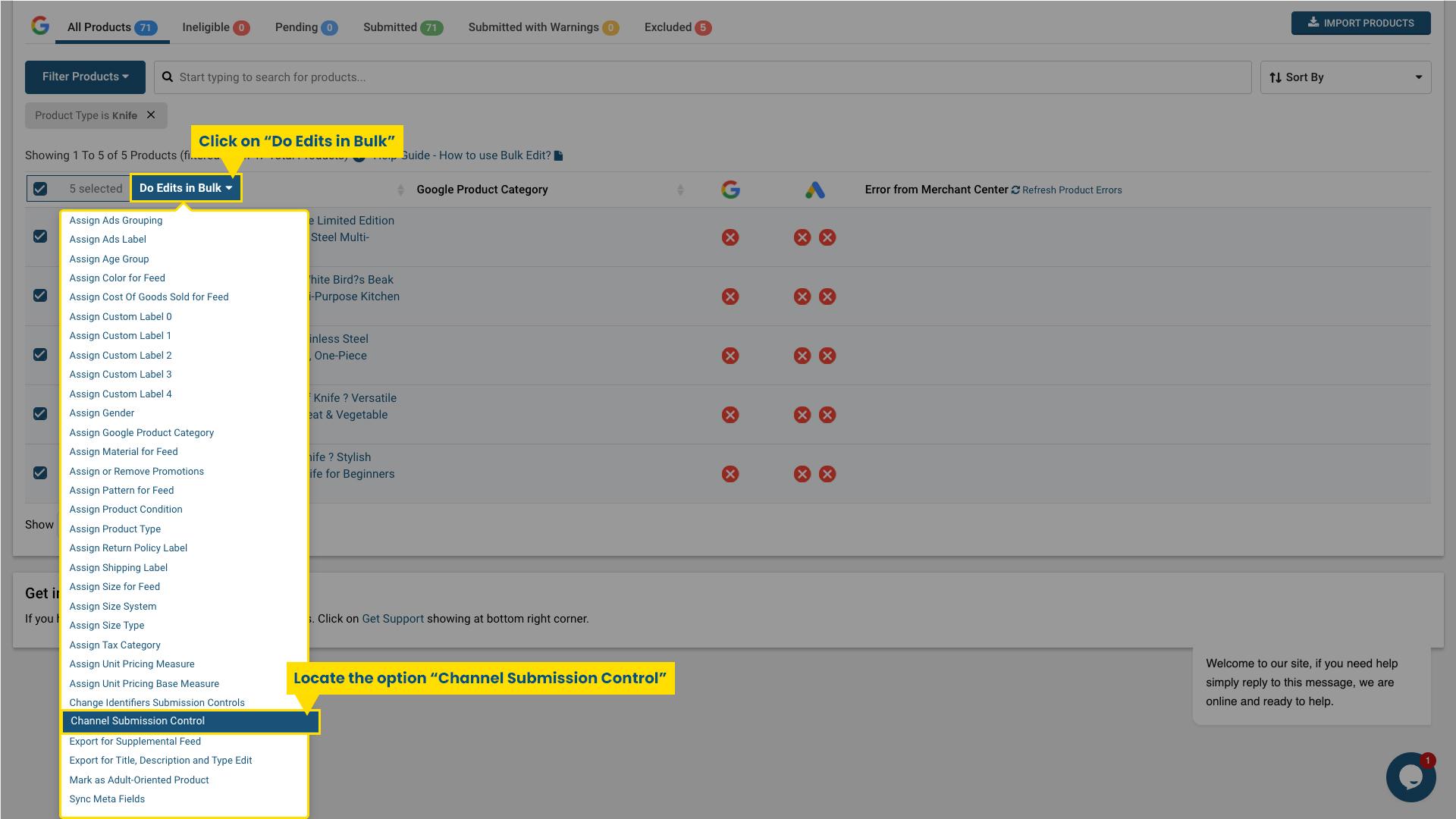
Task: Click inside the product search input field
Action: click(x=531, y=77)
